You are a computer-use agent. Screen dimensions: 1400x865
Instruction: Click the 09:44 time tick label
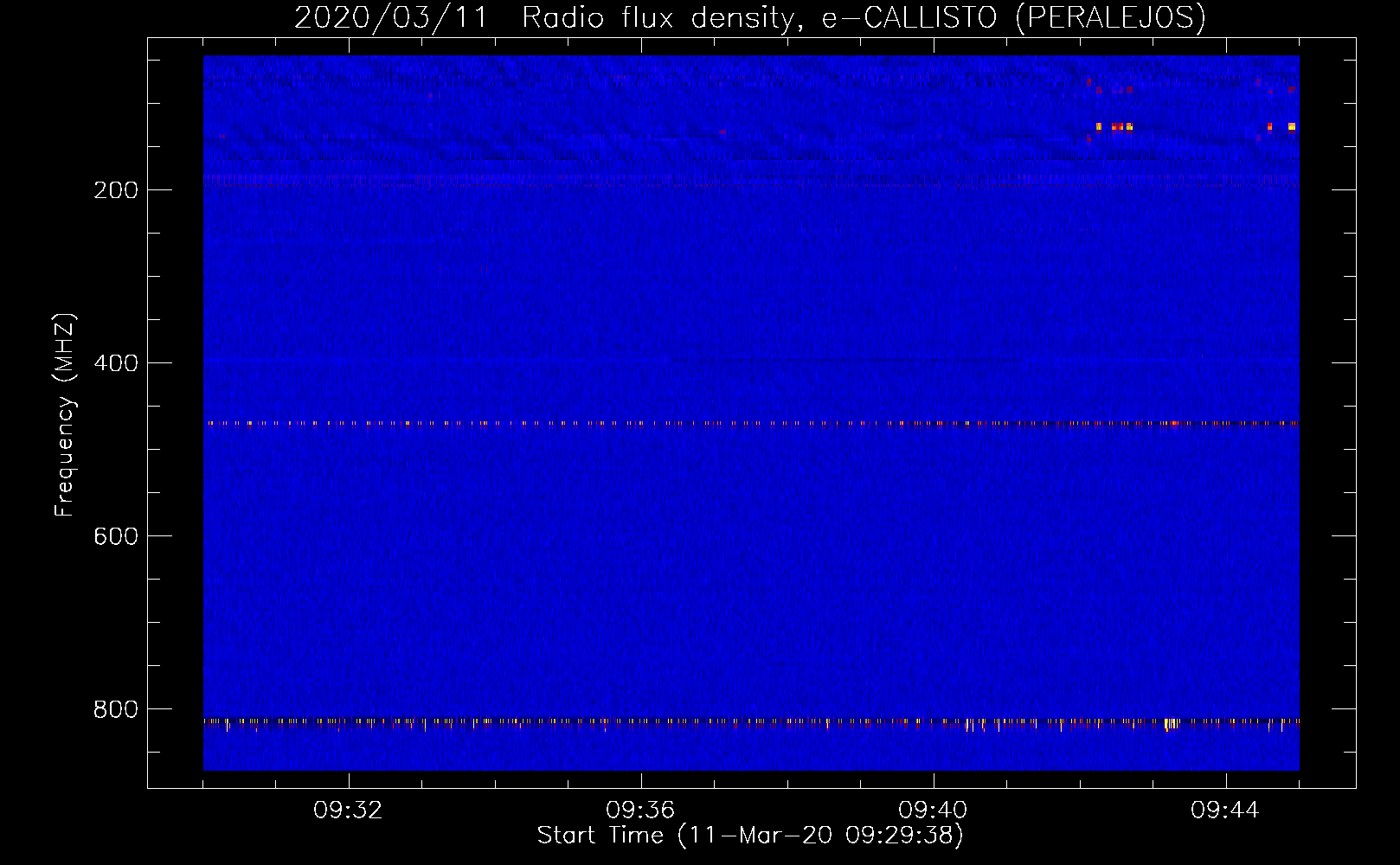(1225, 811)
